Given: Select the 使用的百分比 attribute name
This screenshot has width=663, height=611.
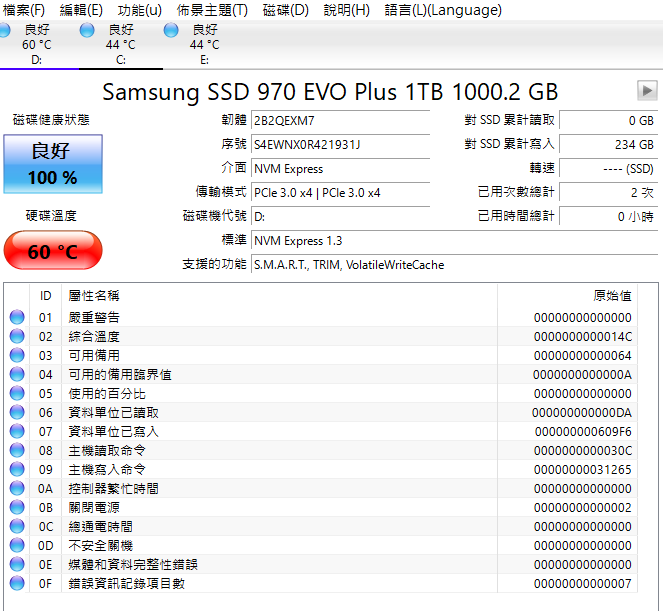Looking at the screenshot, I should (x=107, y=394).
